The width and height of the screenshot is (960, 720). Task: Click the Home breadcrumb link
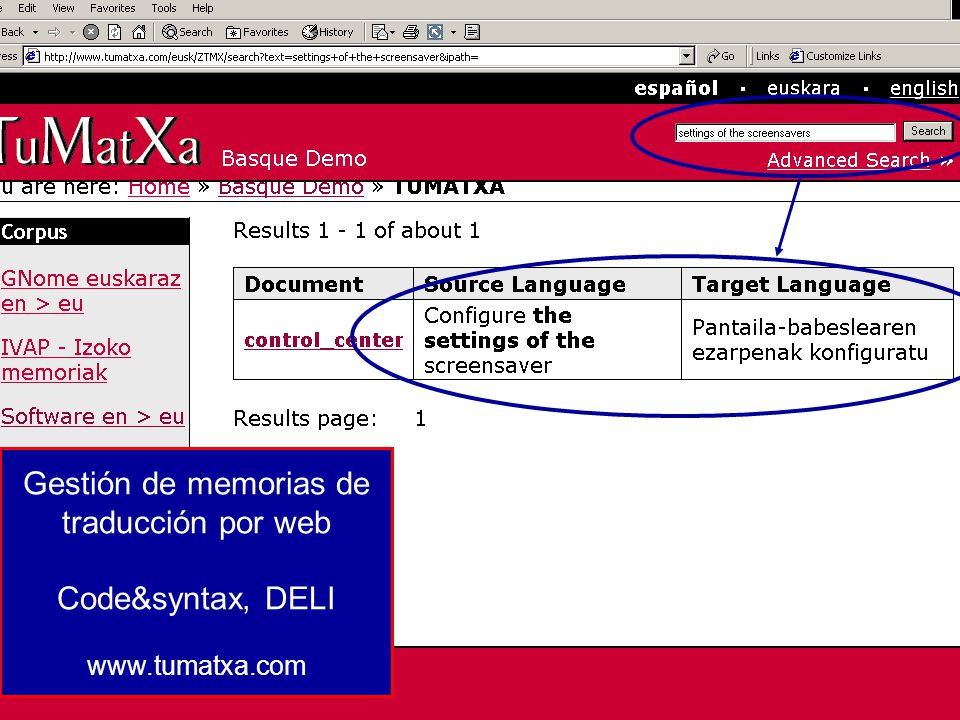(159, 187)
